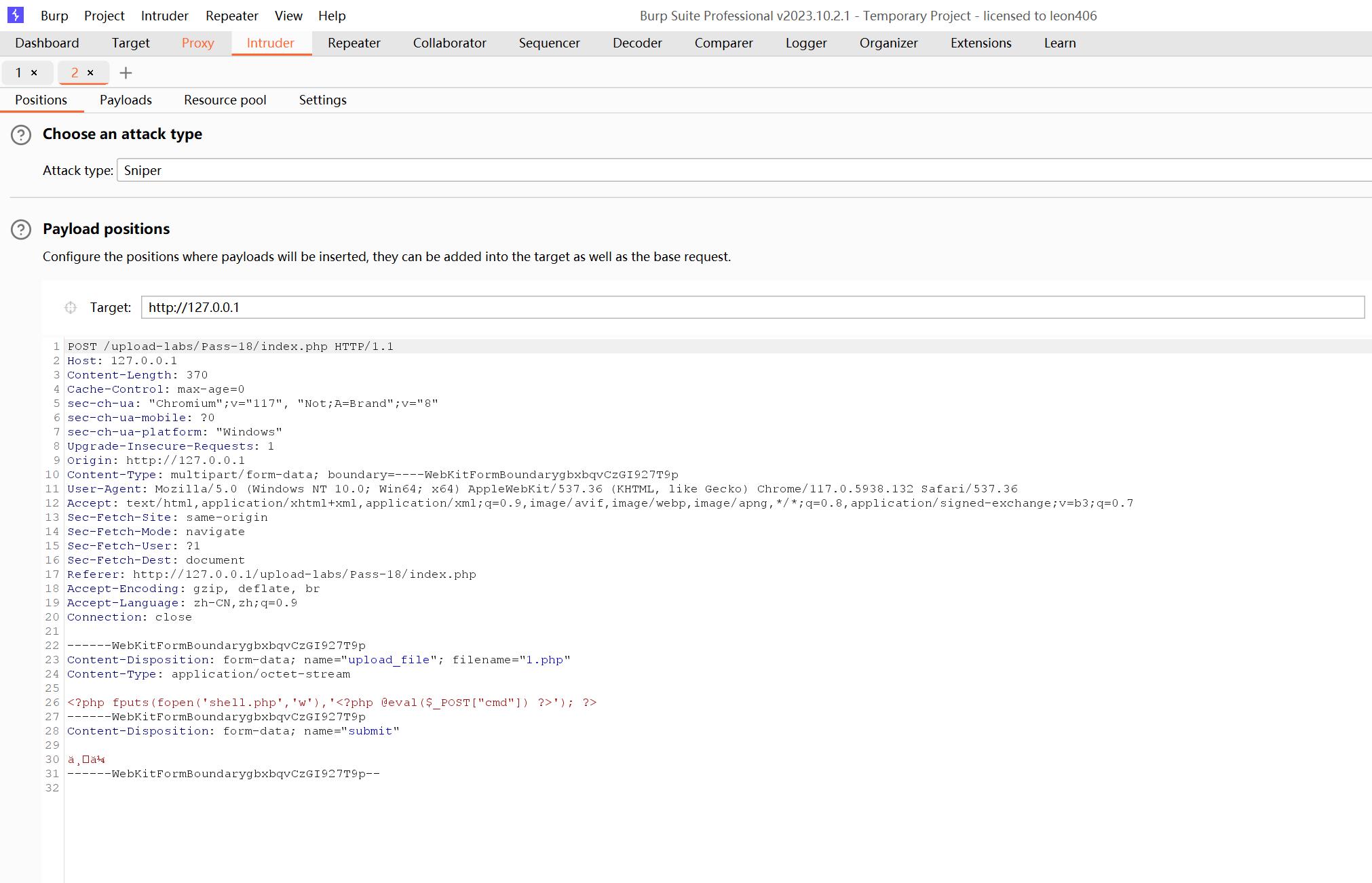The height and width of the screenshot is (883, 1372).
Task: Switch to the Proxy tab
Action: (x=197, y=43)
